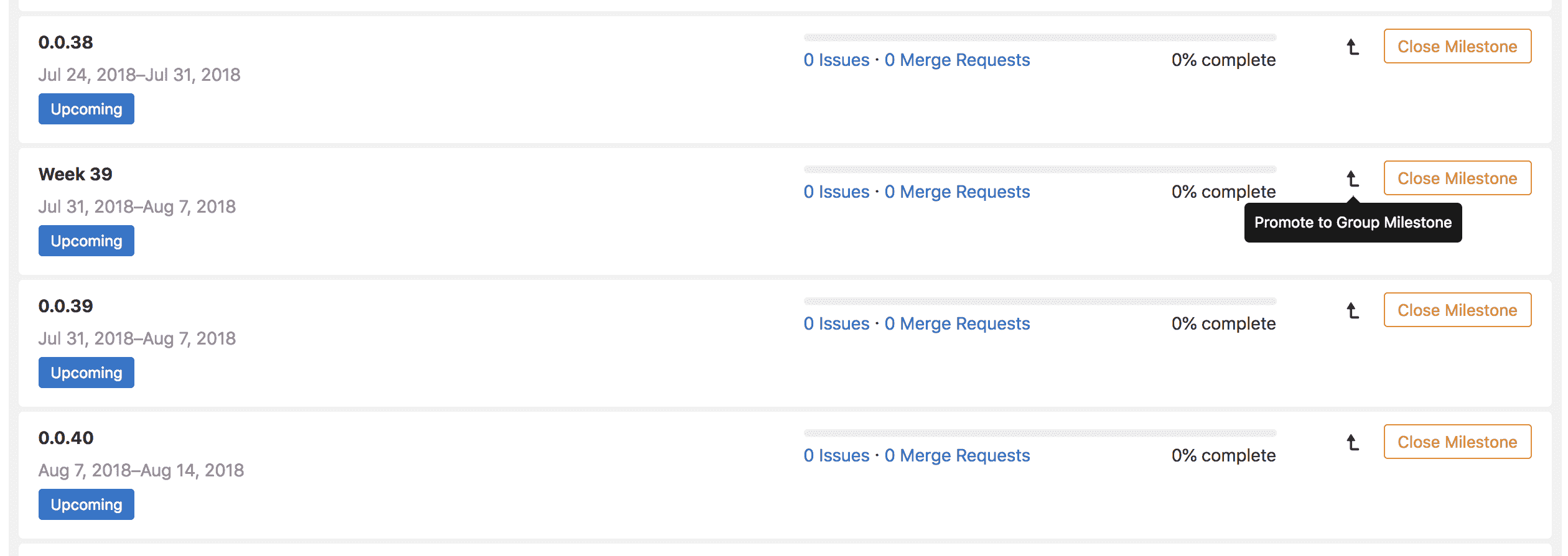View Merge Requests for milestone 0.0.40
Viewport: 1568px width, 556px height.
tap(957, 455)
